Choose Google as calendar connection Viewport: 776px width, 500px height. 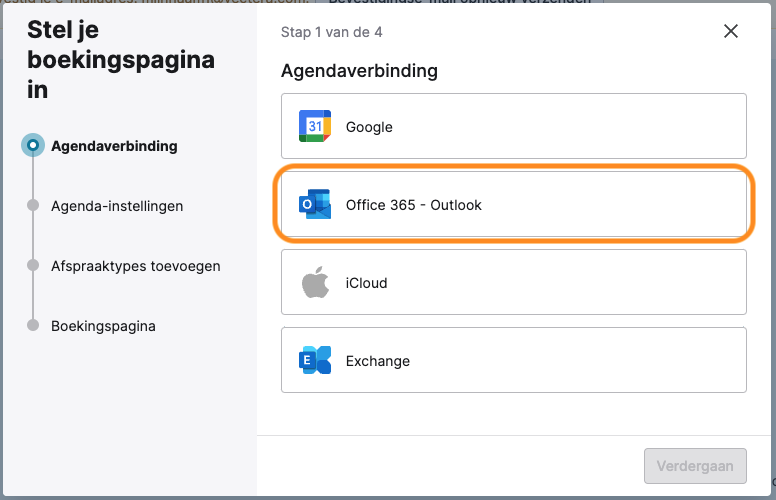click(x=514, y=126)
